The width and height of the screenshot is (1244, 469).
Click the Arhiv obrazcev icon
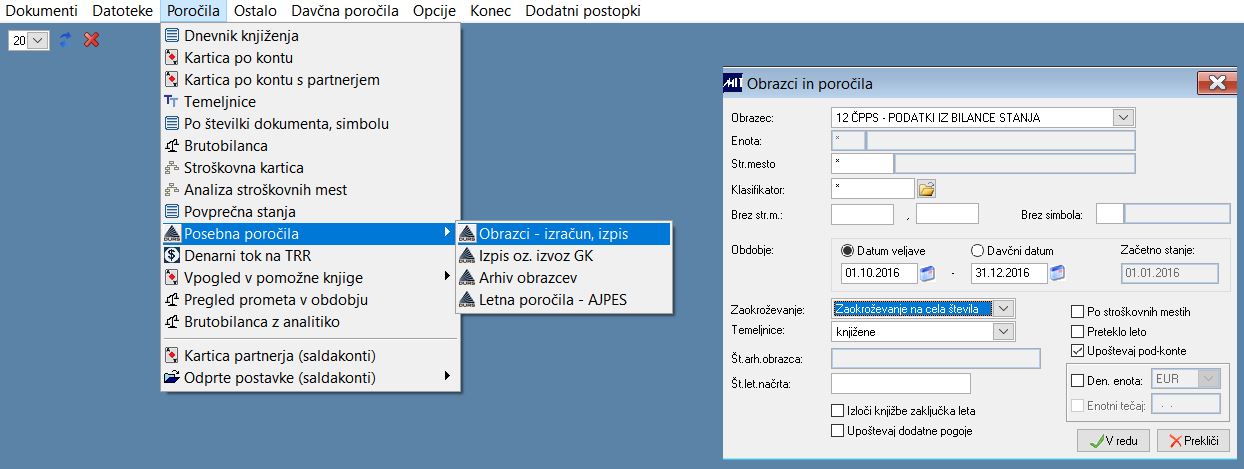point(466,278)
